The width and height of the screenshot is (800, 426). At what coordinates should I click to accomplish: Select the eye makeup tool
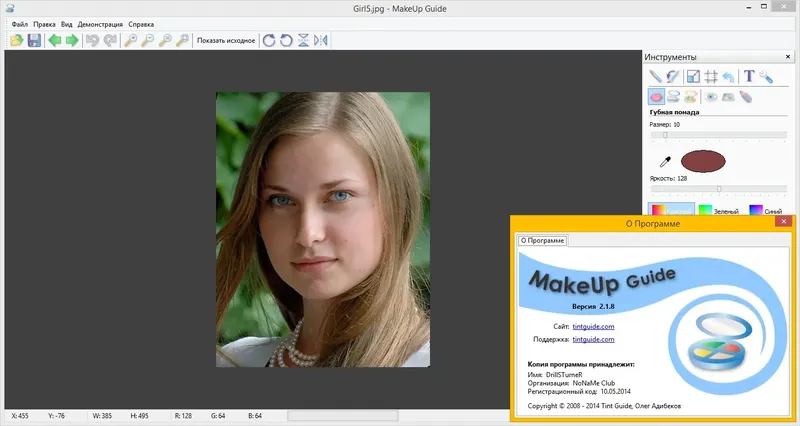tap(711, 96)
